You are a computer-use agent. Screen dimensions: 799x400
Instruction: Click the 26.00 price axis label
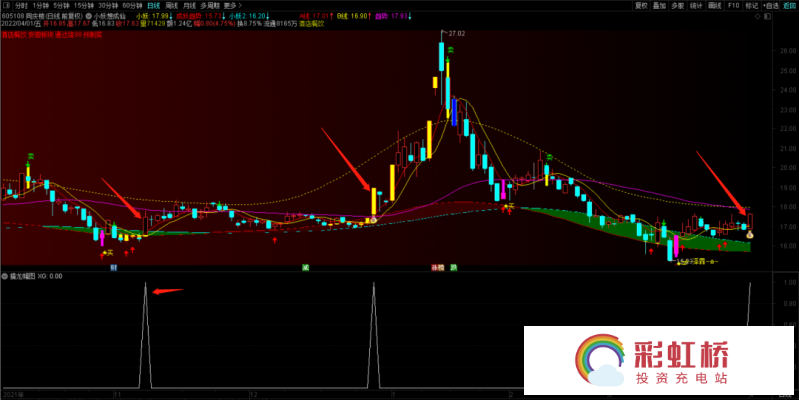pyautogui.click(x=787, y=51)
